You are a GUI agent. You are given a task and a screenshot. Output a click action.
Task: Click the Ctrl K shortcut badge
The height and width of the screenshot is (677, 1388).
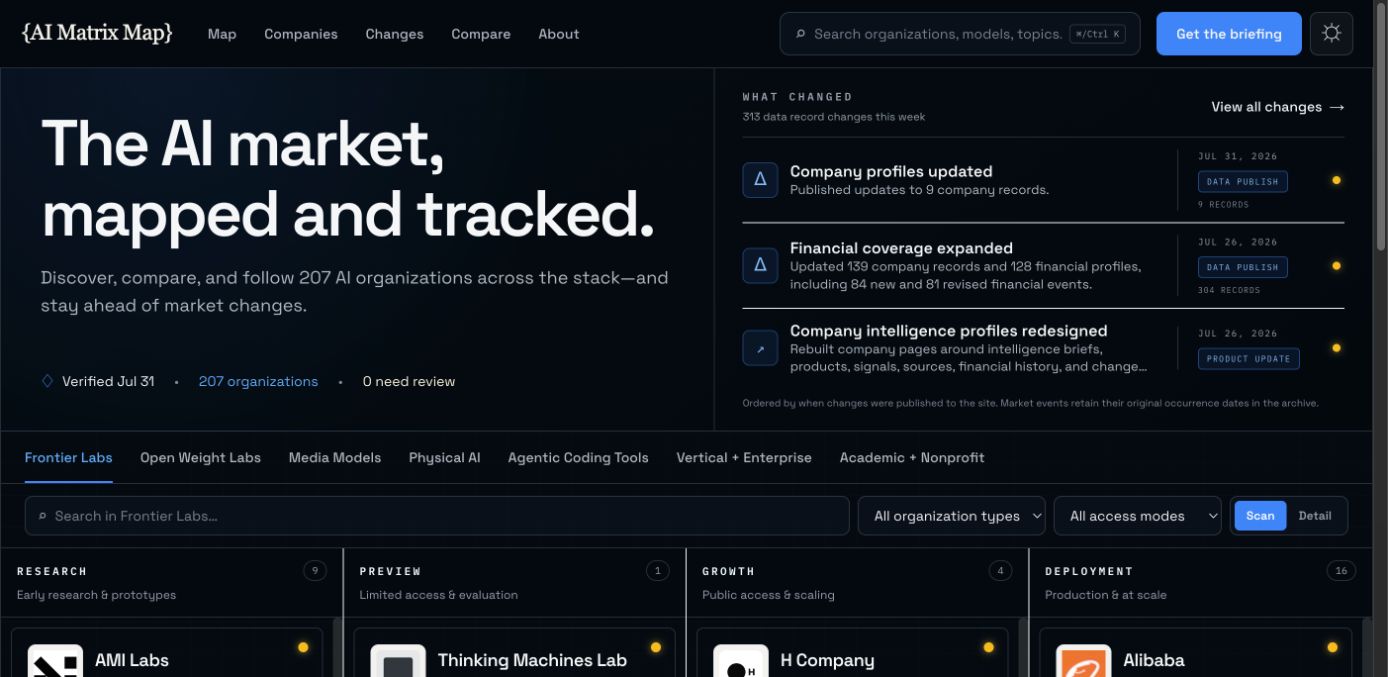tap(1097, 34)
